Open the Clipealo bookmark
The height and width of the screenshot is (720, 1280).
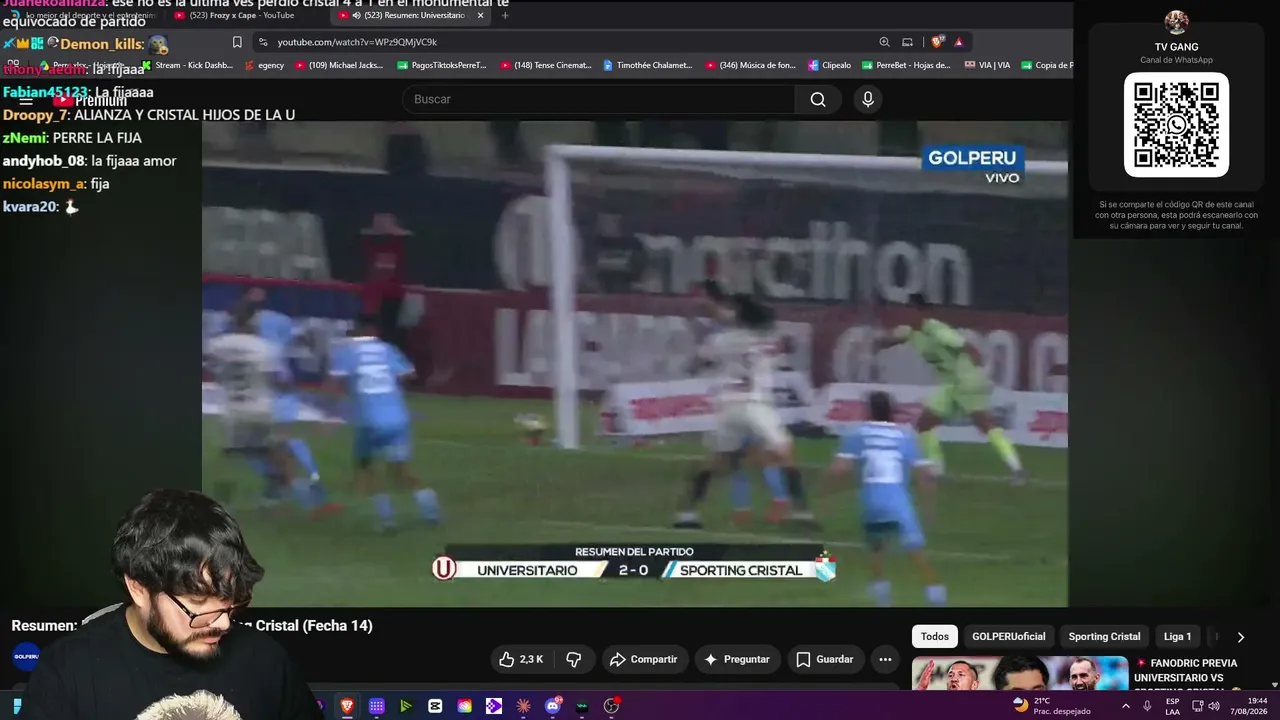point(829,65)
